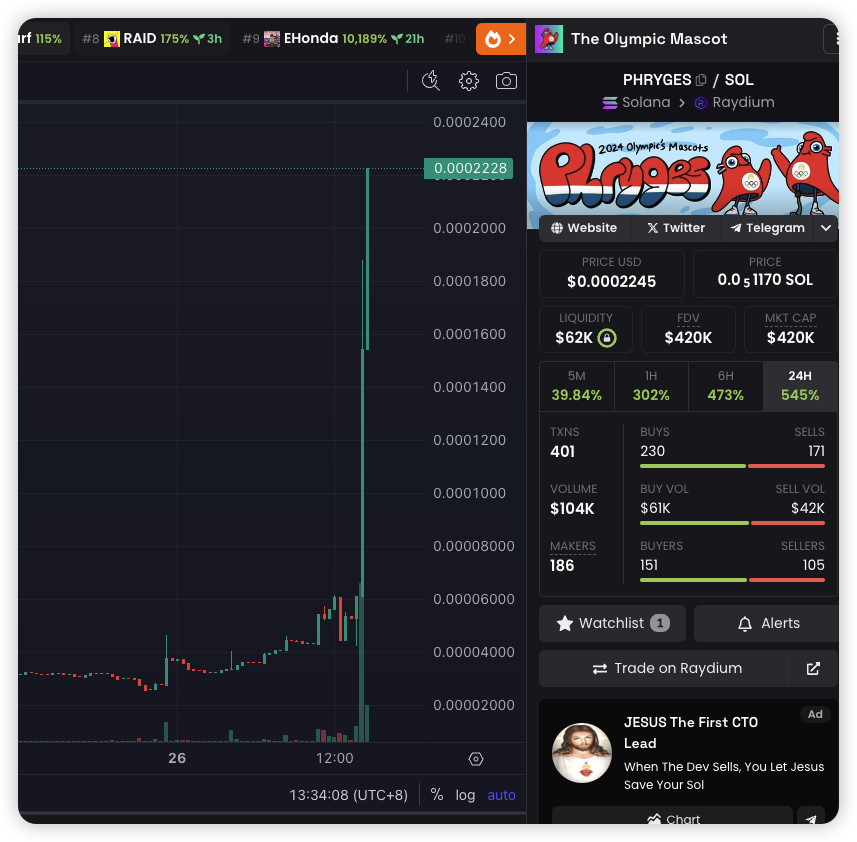The height and width of the screenshot is (842, 857).
Task: Click the 12:00 time axis label
Action: 335,758
